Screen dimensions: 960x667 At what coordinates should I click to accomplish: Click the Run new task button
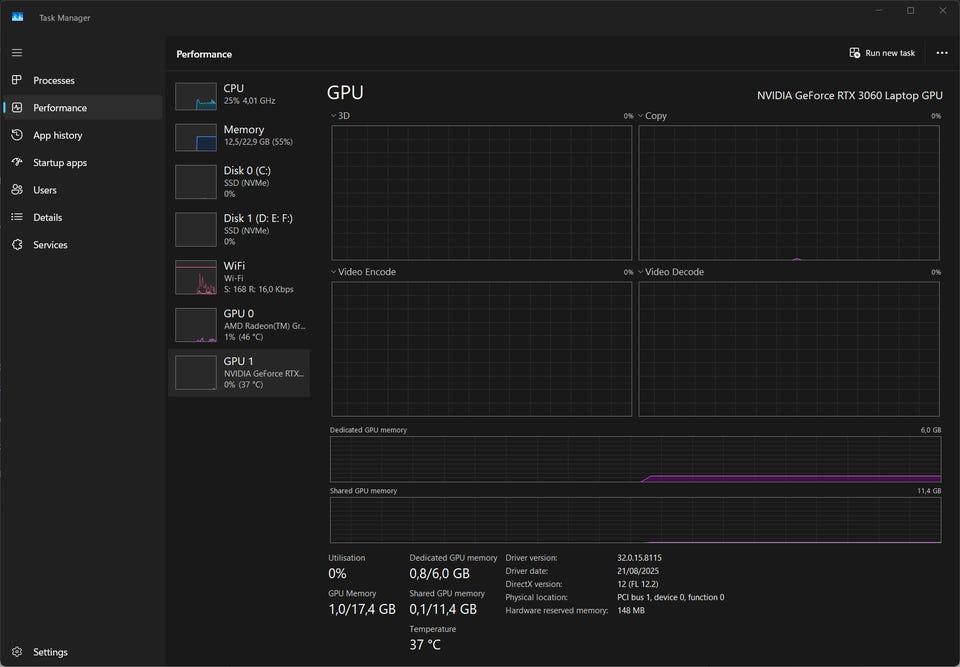pyautogui.click(x=881, y=53)
